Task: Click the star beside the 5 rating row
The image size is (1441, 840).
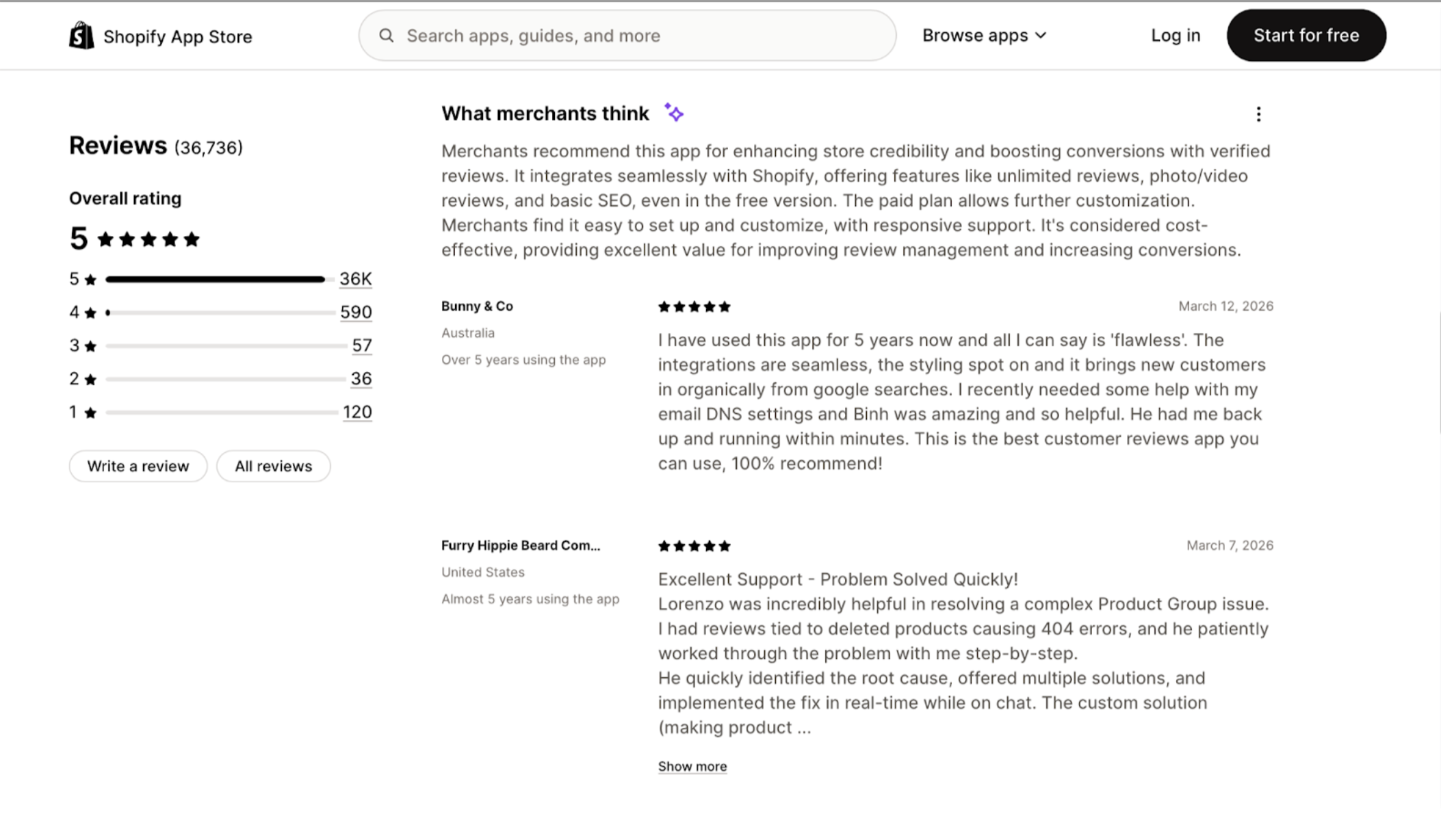Action: click(x=90, y=280)
